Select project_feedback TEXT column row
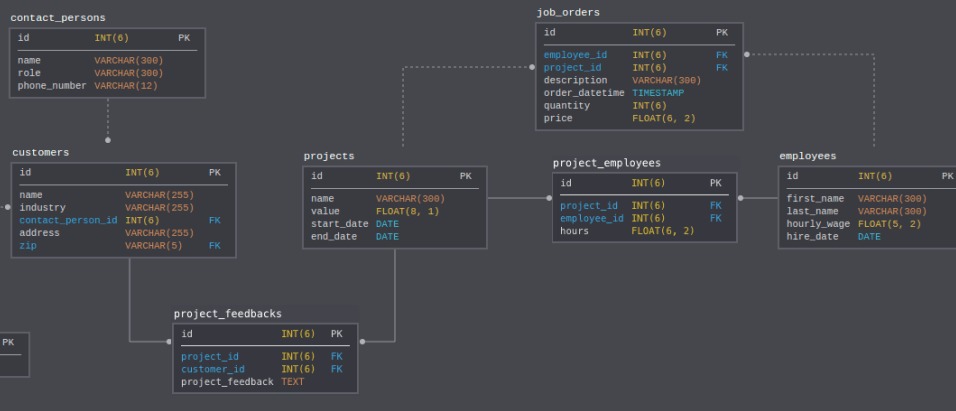 (227, 382)
